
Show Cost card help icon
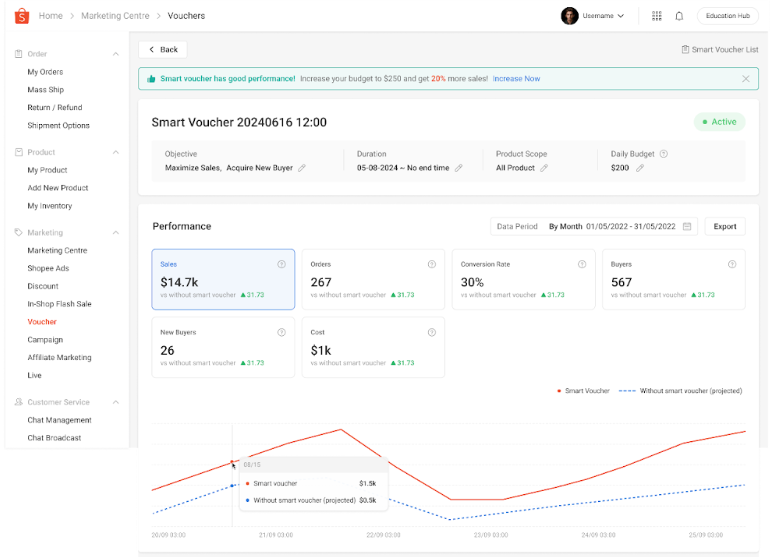432,332
